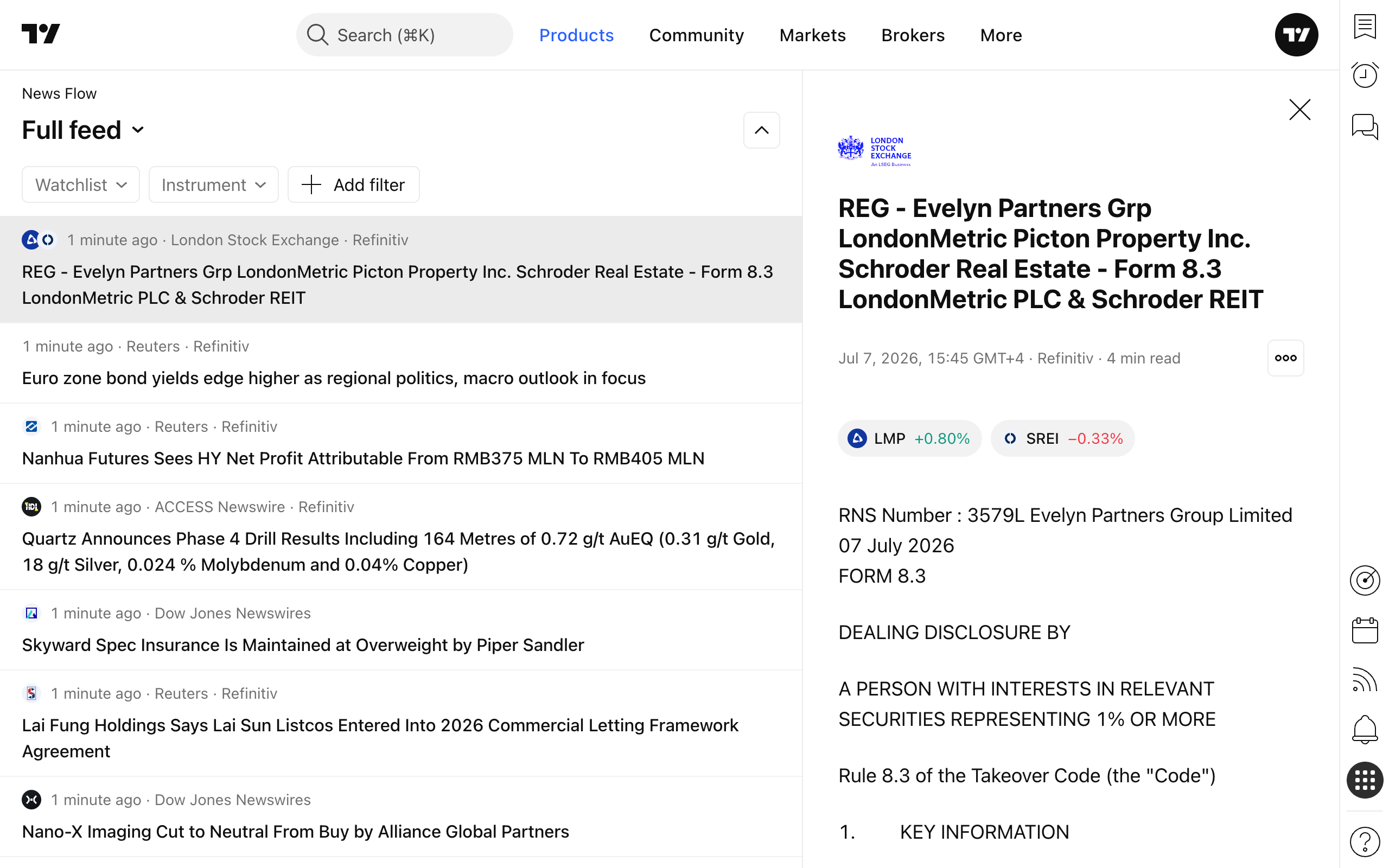This screenshot has width=1389, height=868.
Task: Open the Screeners radar sidebar icon
Action: (x=1365, y=580)
